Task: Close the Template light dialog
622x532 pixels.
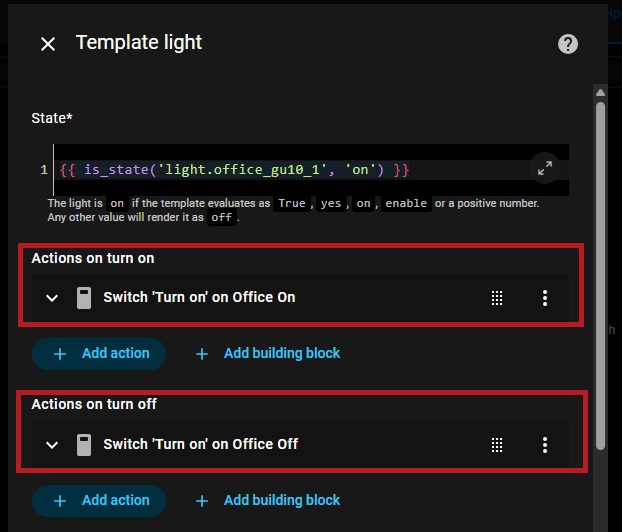Action: [x=48, y=44]
